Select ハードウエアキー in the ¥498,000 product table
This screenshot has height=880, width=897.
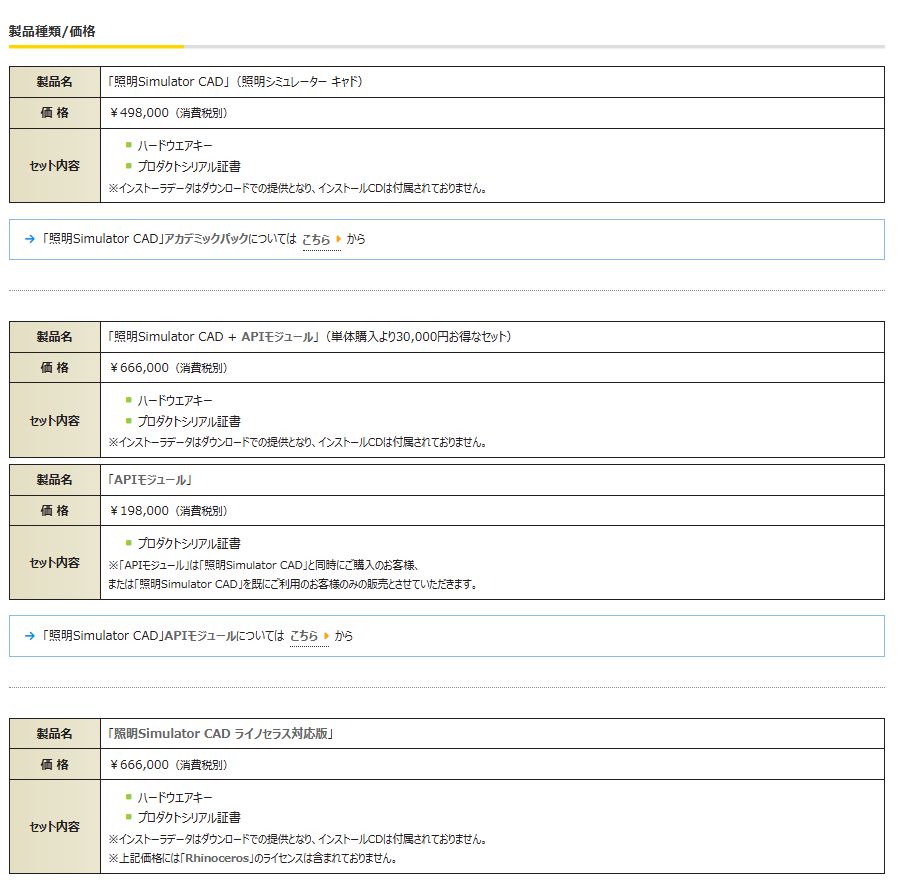(174, 146)
